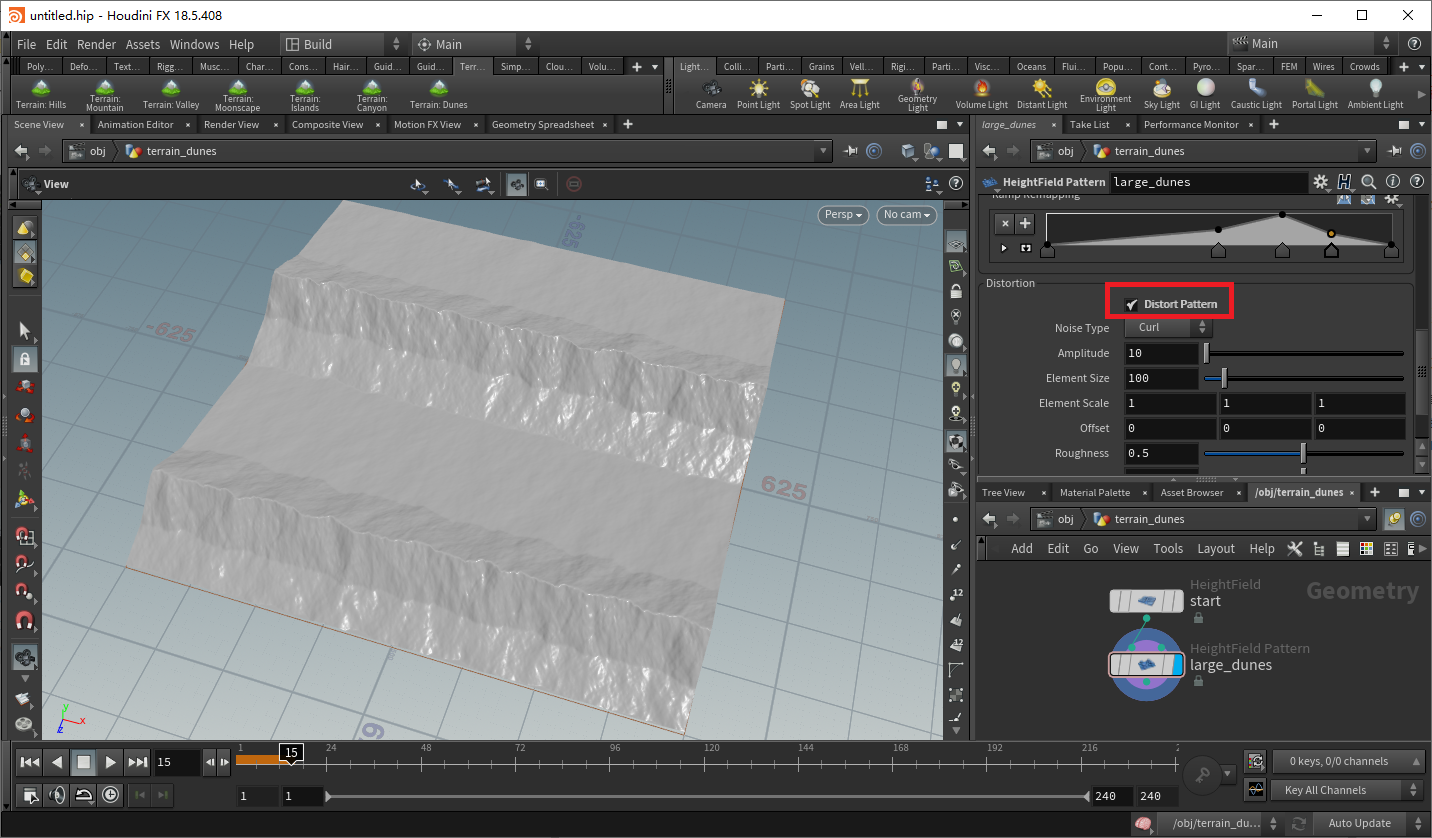The width and height of the screenshot is (1432, 838).
Task: Add a Caustic Light from the shelf
Action: click(1256, 95)
